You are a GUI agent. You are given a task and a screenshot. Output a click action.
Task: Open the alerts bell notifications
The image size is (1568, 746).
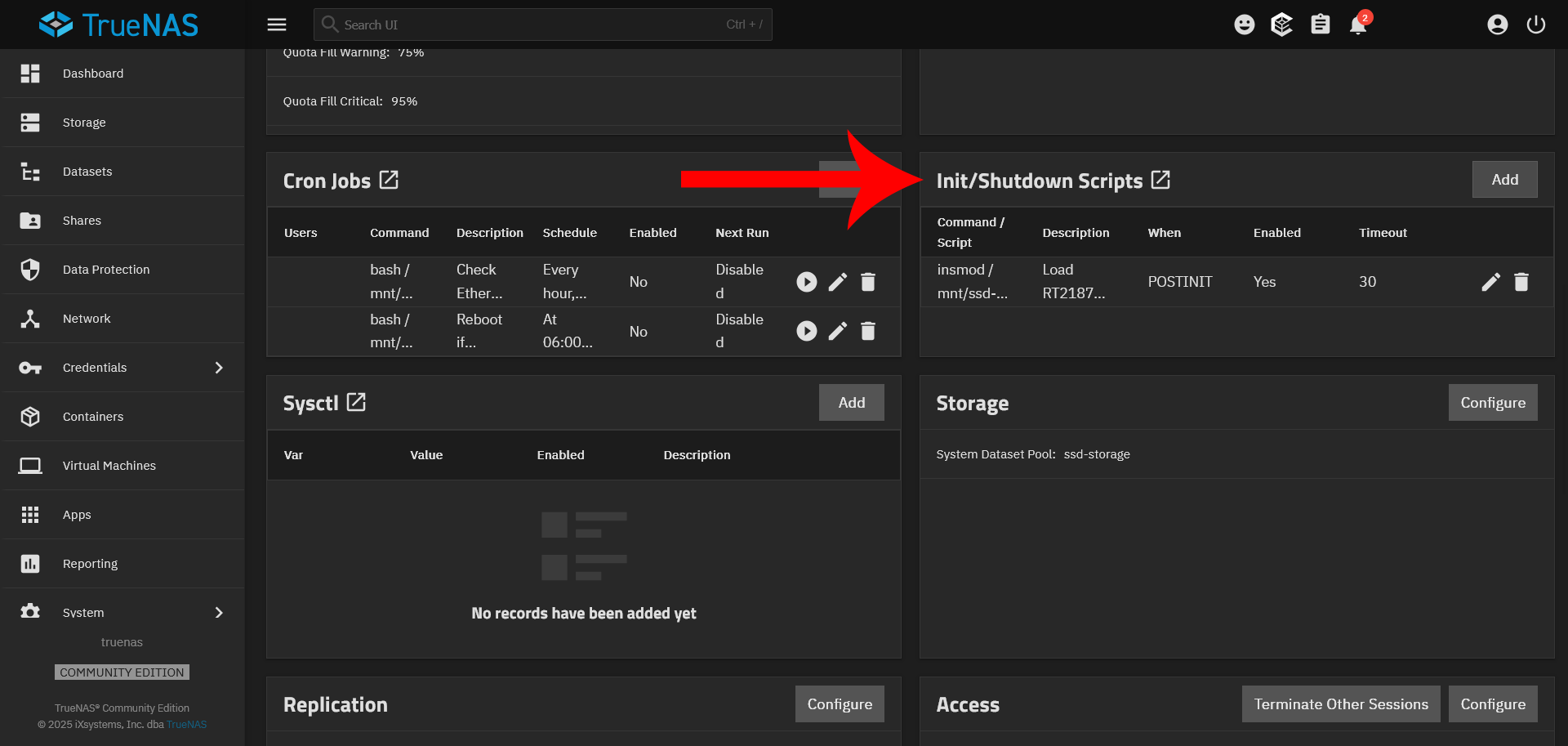tap(1358, 25)
